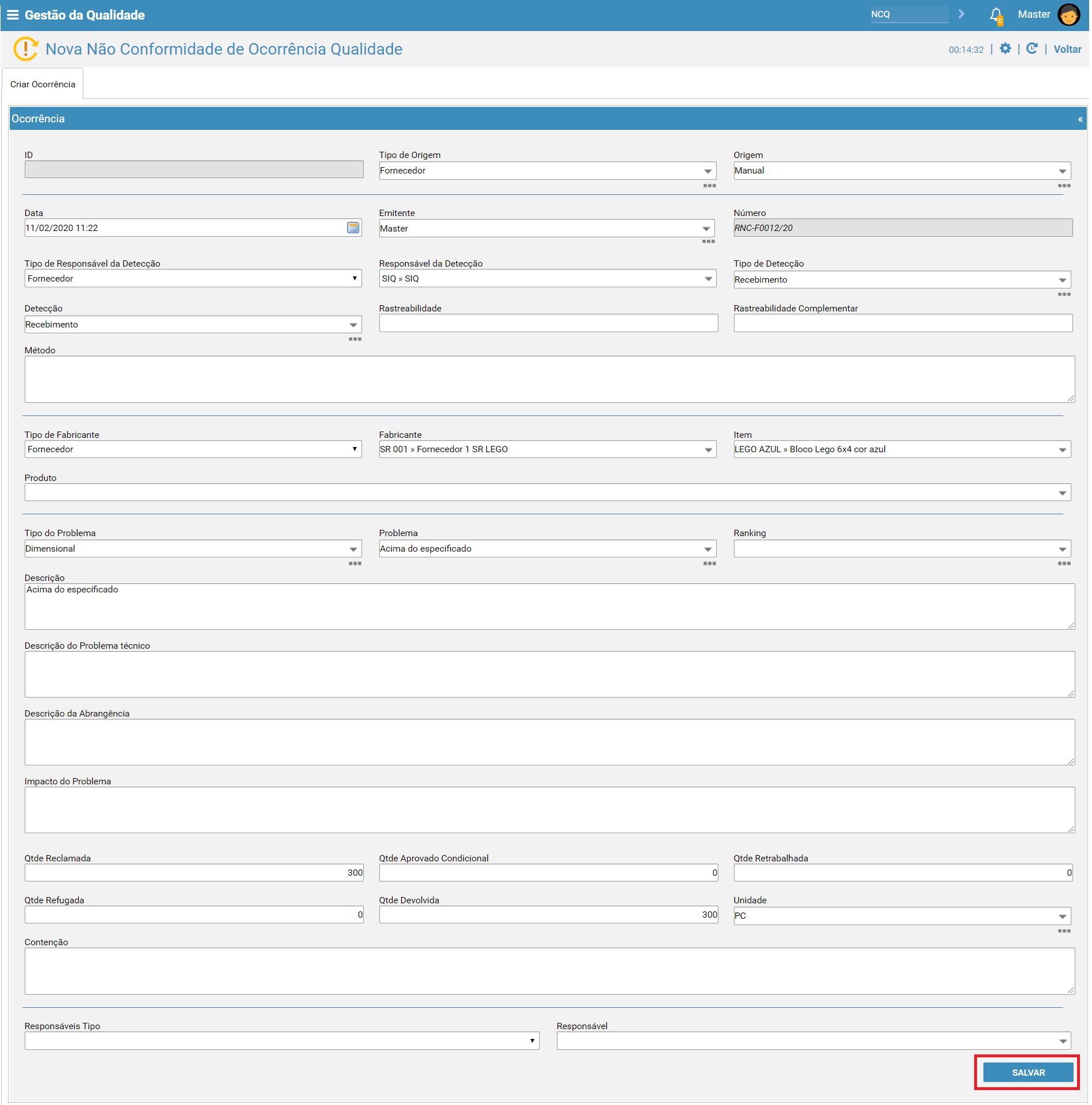The height and width of the screenshot is (1105, 1092).
Task: Open the Origem dropdown showing Manual
Action: 902,171
